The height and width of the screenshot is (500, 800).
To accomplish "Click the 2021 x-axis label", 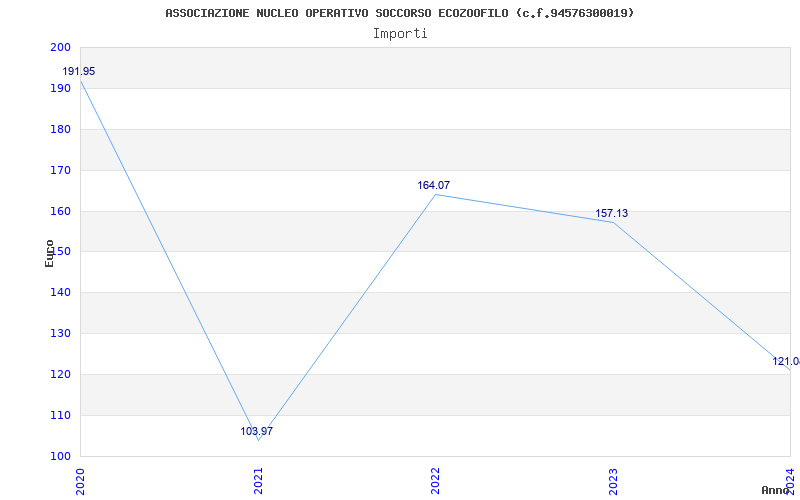I will click(258, 481).
